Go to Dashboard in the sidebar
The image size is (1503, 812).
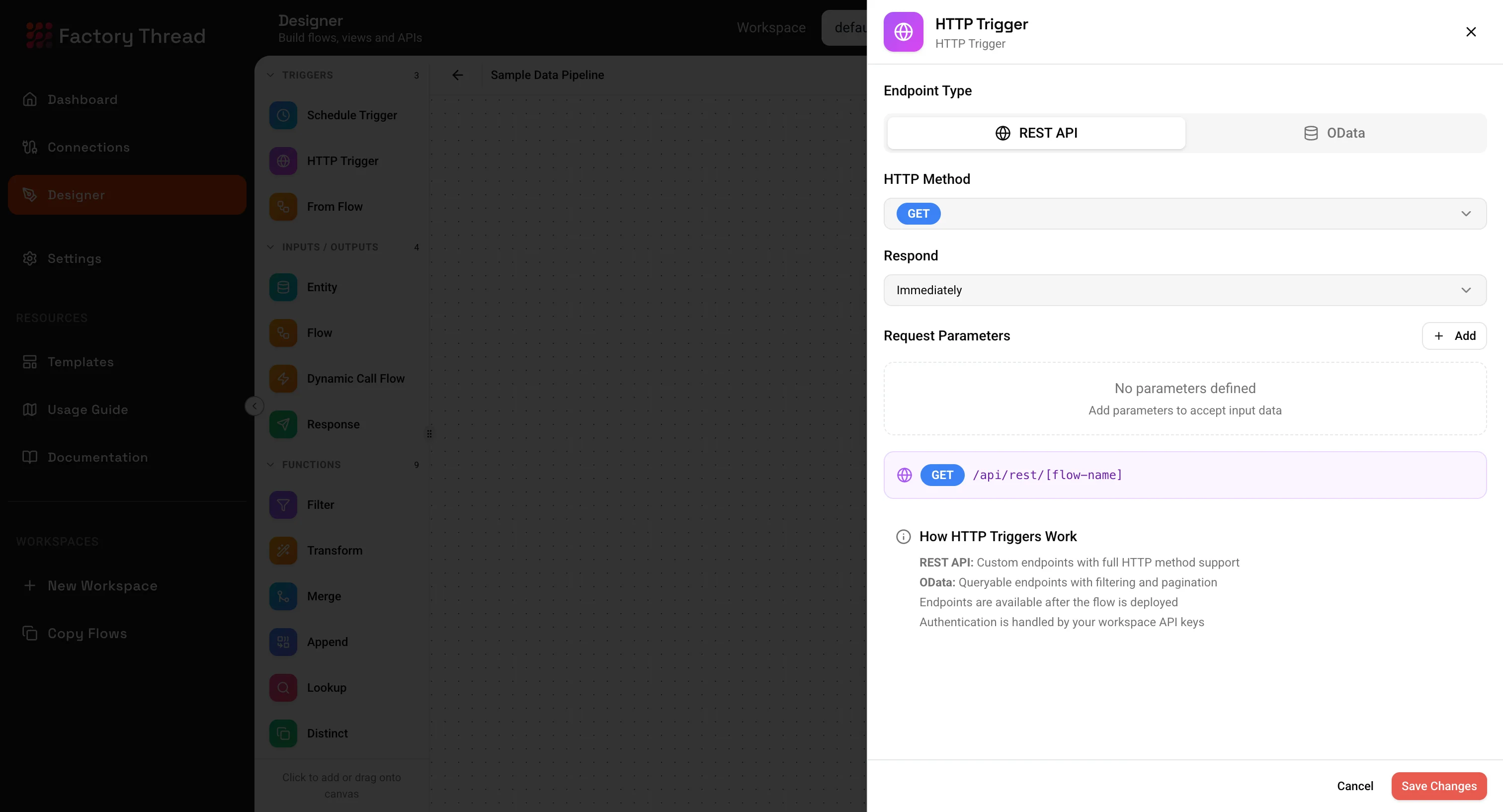point(83,99)
